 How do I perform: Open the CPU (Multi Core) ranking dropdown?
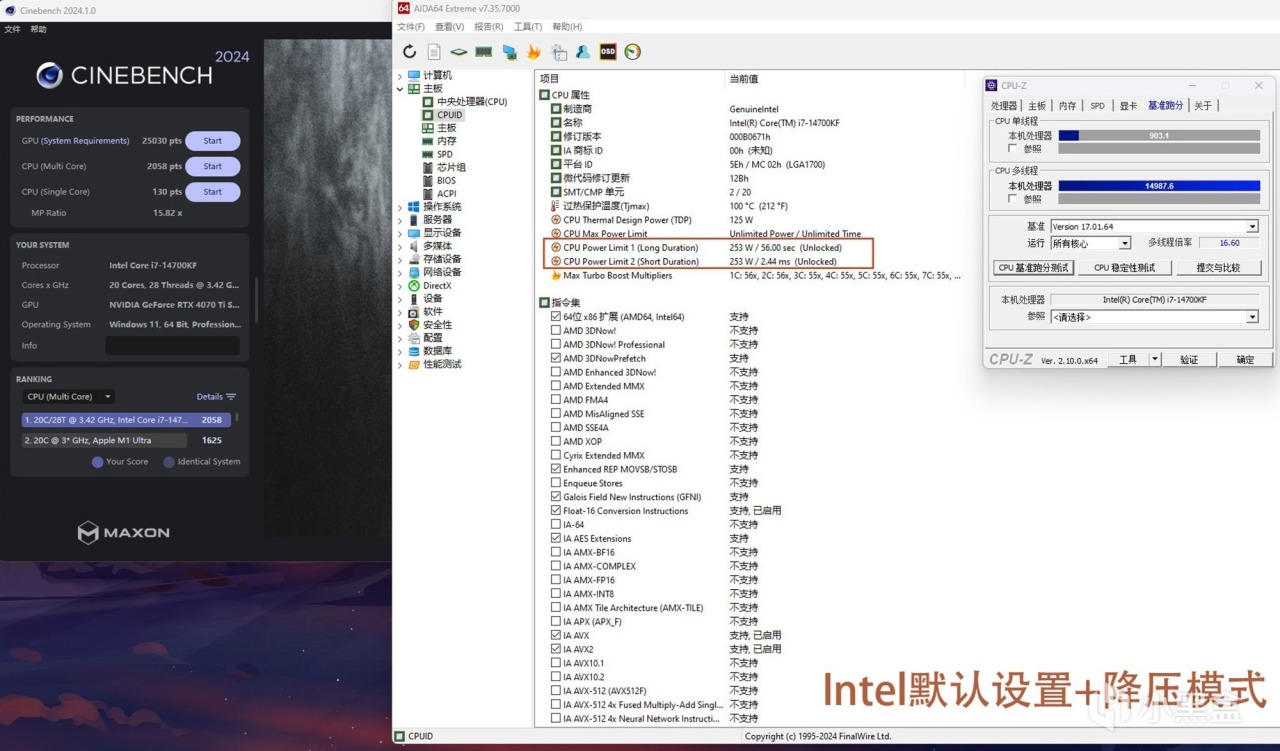(69, 397)
